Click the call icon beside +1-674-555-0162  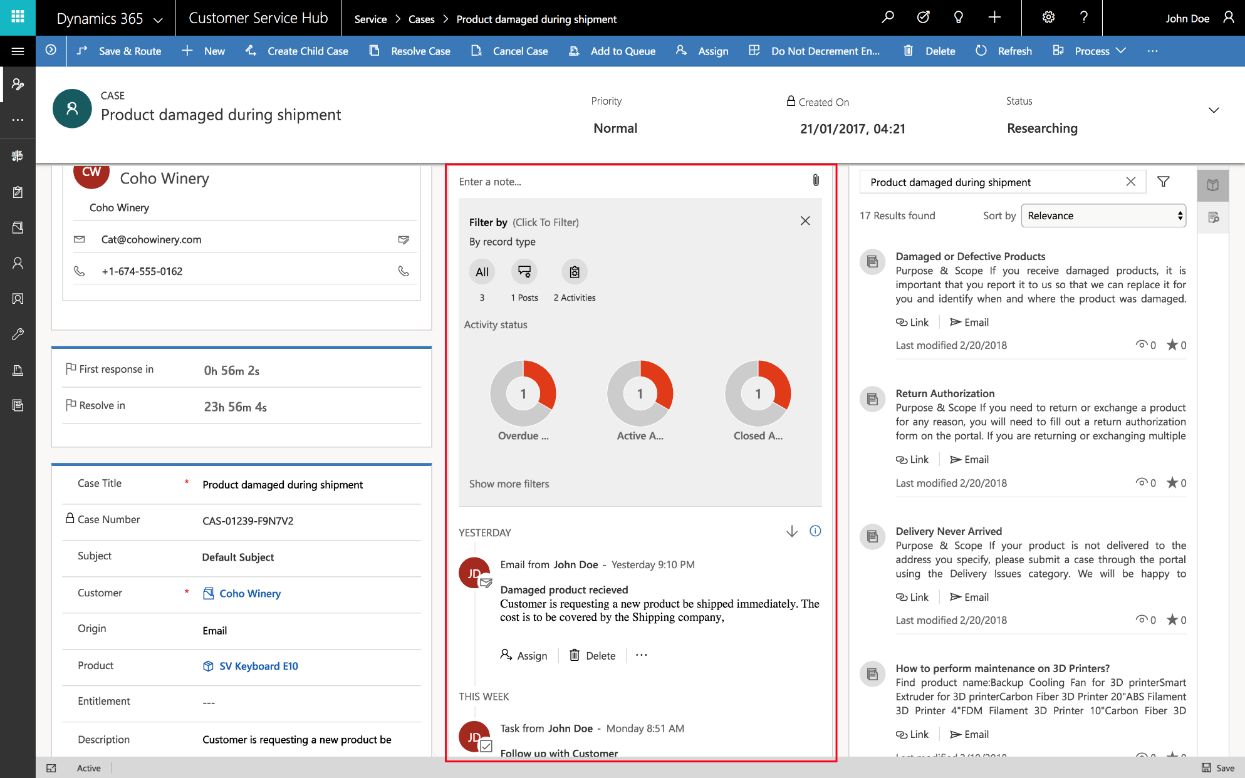click(404, 271)
